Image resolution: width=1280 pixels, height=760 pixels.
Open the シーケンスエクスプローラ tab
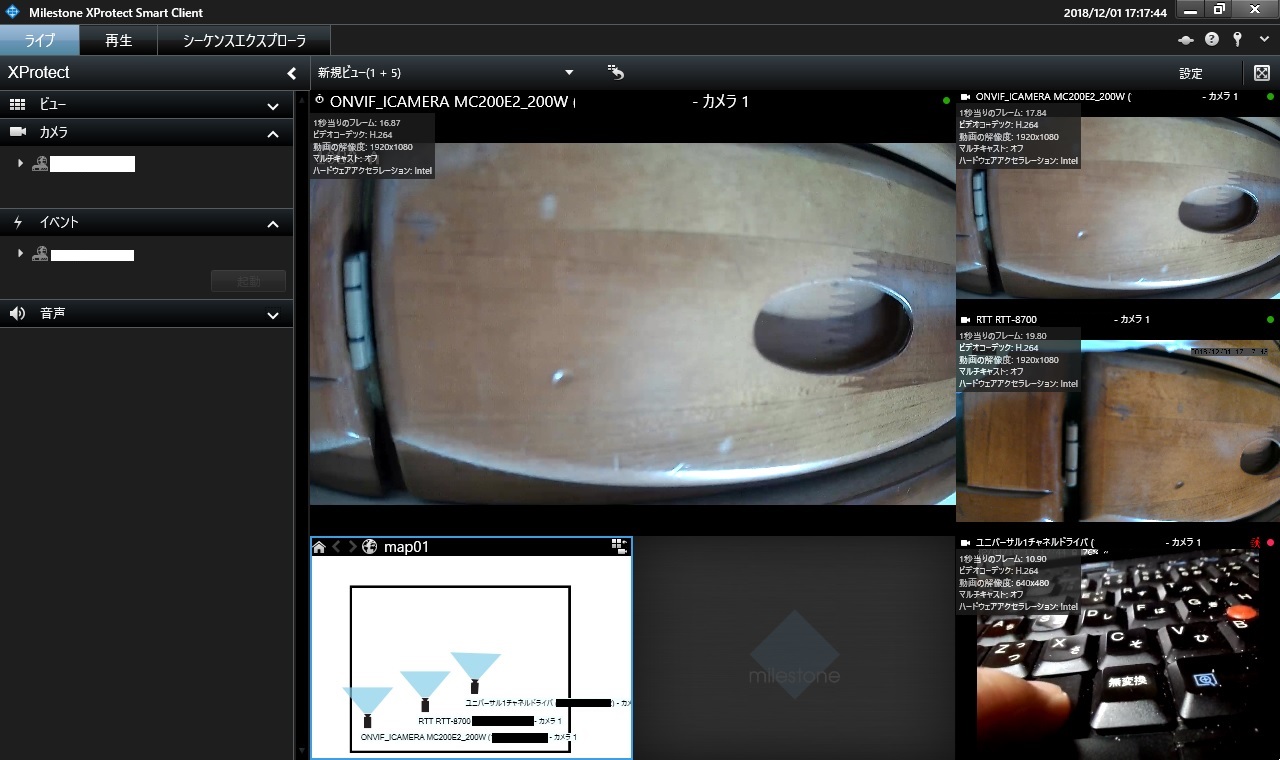click(244, 41)
